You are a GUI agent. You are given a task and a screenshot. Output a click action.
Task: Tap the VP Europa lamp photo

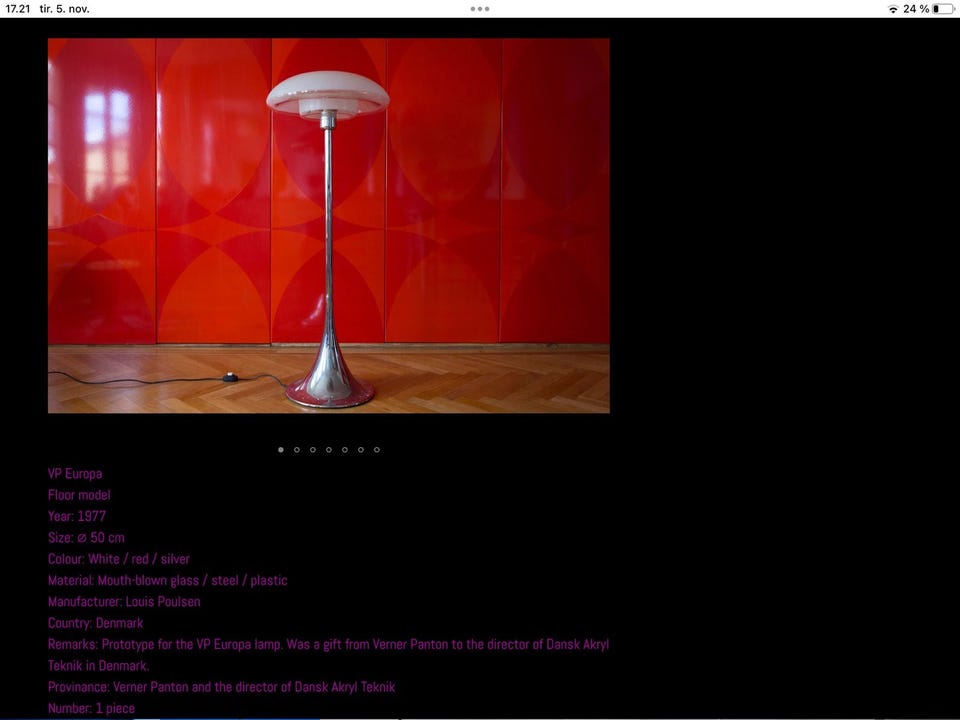(x=328, y=225)
